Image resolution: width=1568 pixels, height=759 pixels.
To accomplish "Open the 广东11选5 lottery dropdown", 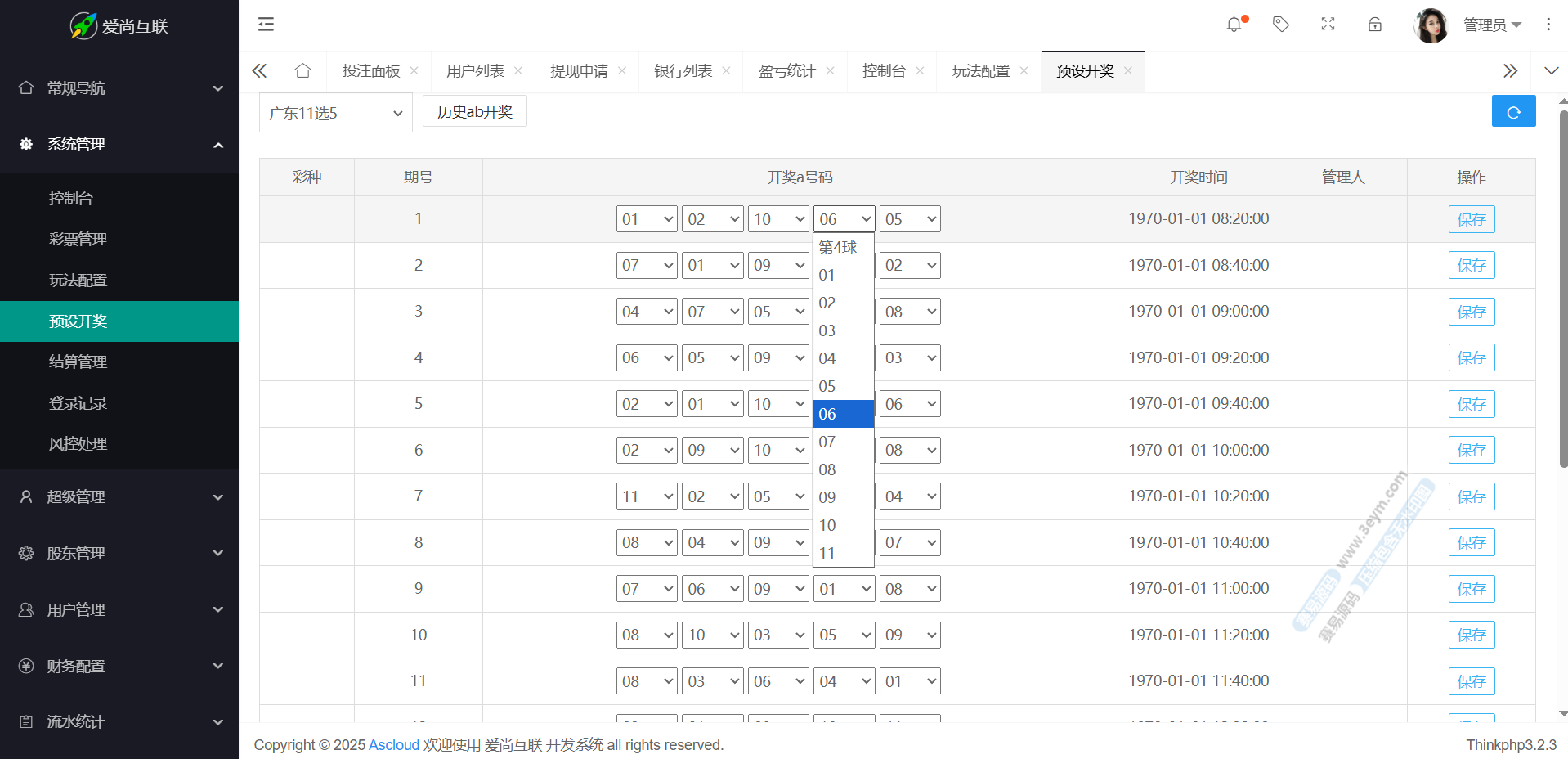I will [335, 113].
